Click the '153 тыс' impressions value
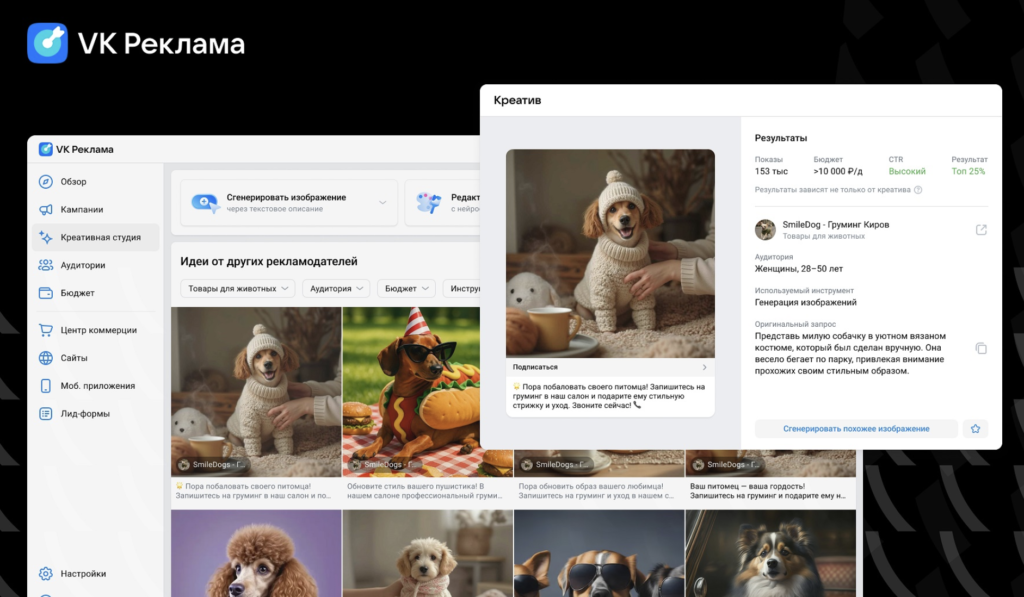This screenshot has width=1024, height=597. [x=771, y=171]
